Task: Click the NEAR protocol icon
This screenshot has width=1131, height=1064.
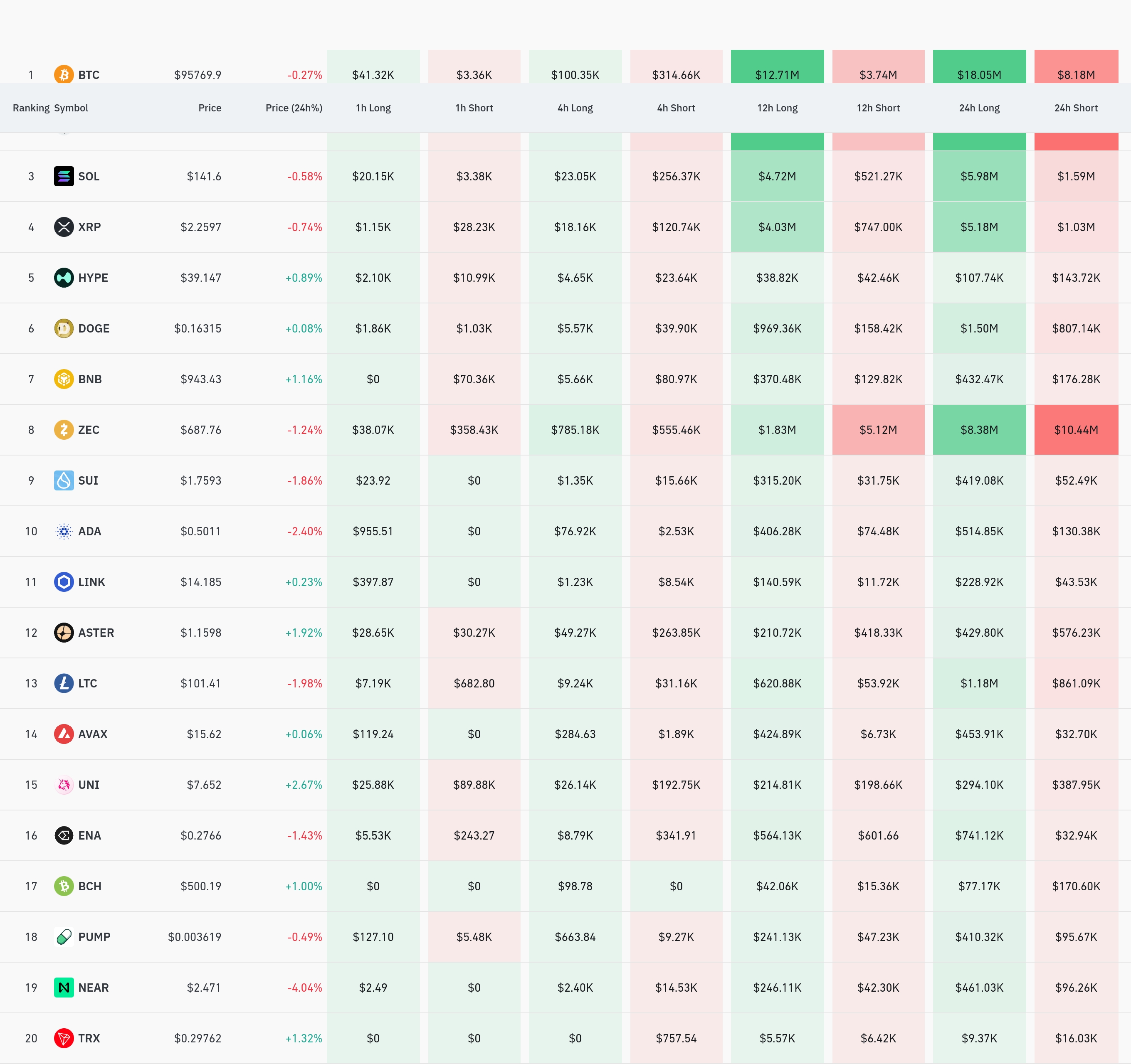Action: [64, 987]
